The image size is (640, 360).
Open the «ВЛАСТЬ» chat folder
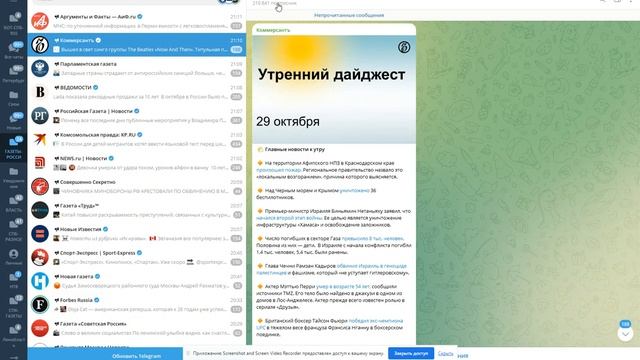13,204
